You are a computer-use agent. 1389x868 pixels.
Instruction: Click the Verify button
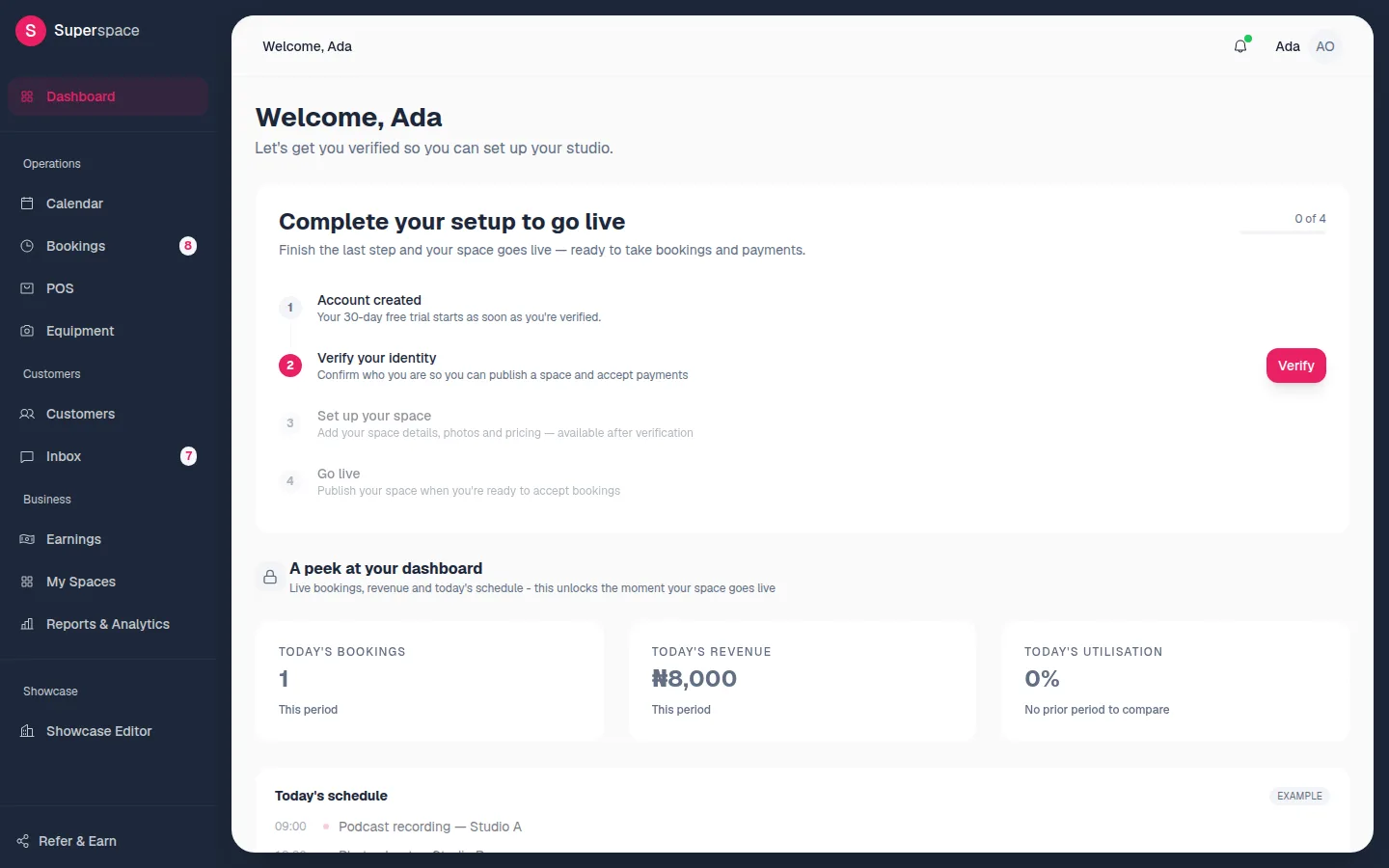point(1295,366)
